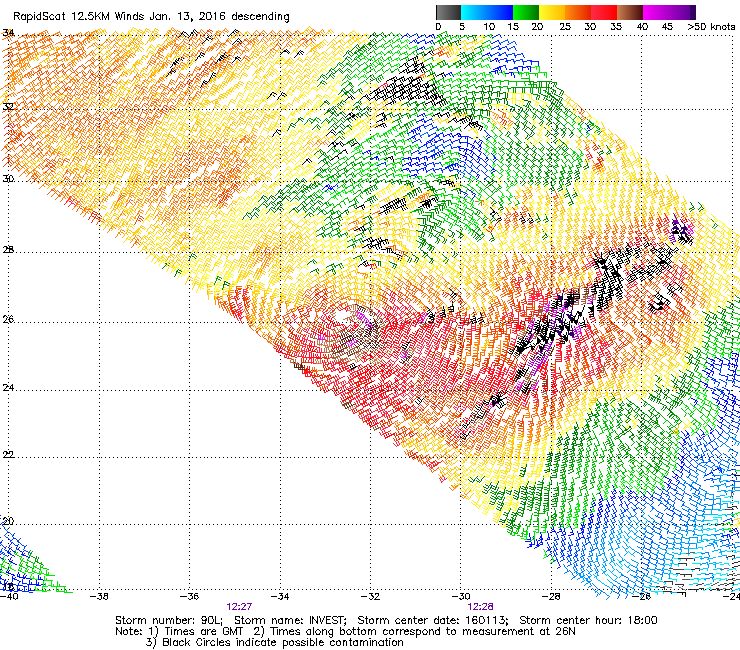
Task: Click longitude axis label '-36'
Action: tap(189, 597)
